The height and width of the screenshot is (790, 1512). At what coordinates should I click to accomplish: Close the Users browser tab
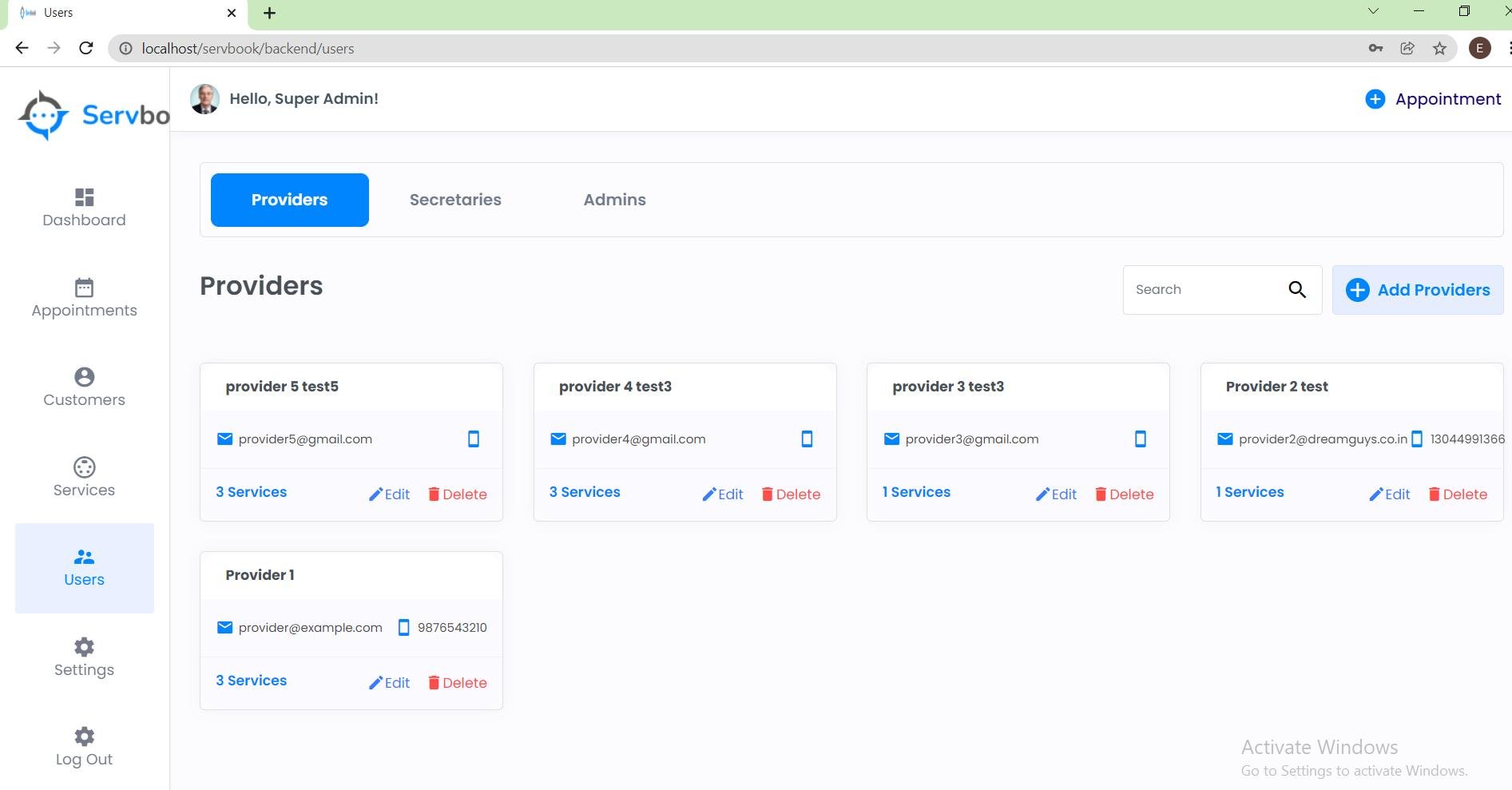tap(232, 13)
